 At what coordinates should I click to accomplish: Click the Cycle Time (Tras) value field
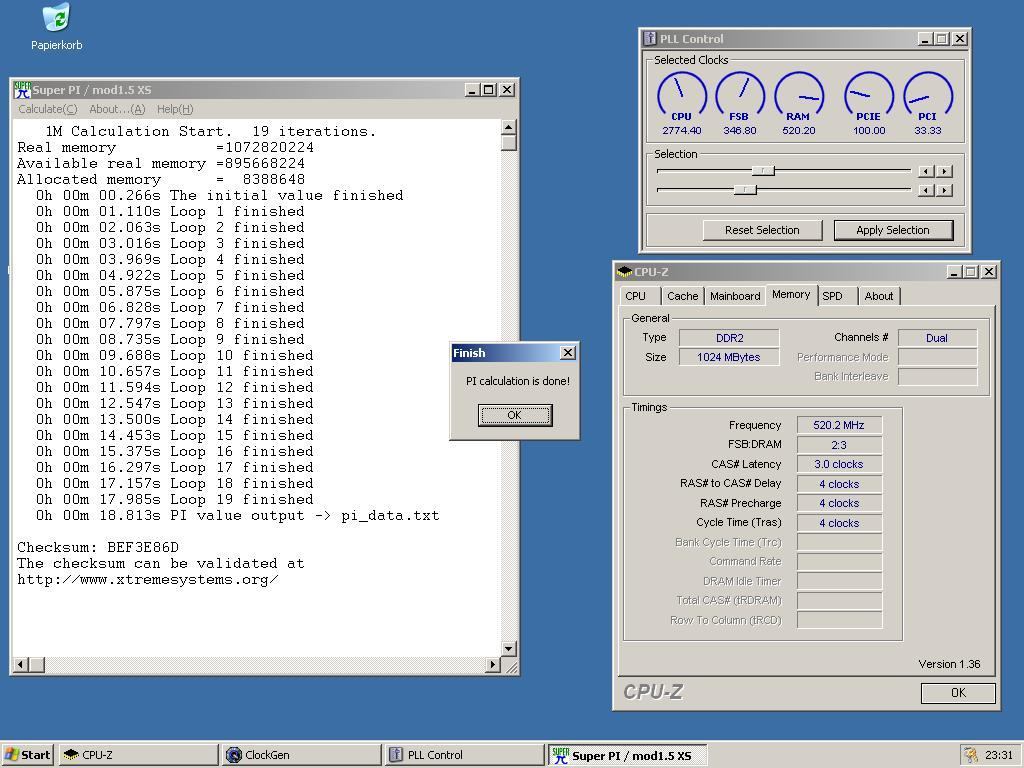(839, 523)
